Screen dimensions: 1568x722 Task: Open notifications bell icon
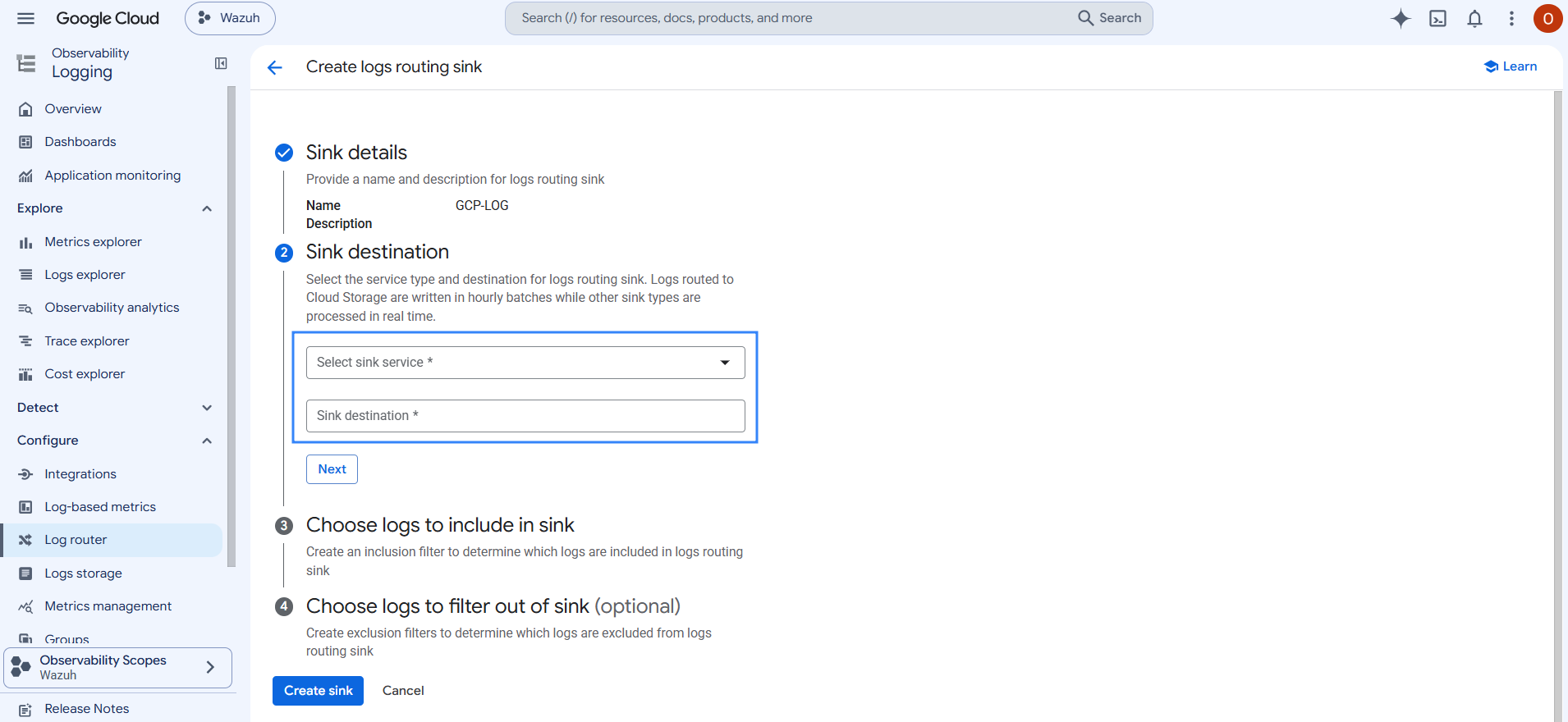point(1475,18)
